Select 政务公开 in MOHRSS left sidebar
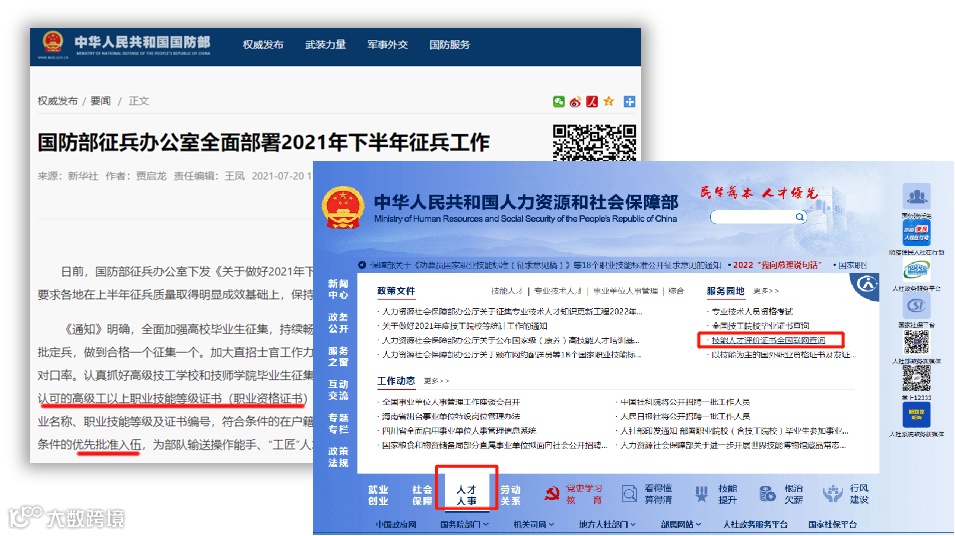Screen dimensions: 955x536 [338, 323]
